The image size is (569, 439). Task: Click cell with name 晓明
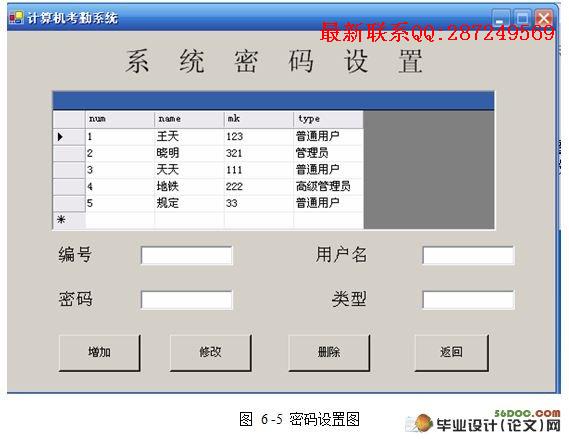189,153
